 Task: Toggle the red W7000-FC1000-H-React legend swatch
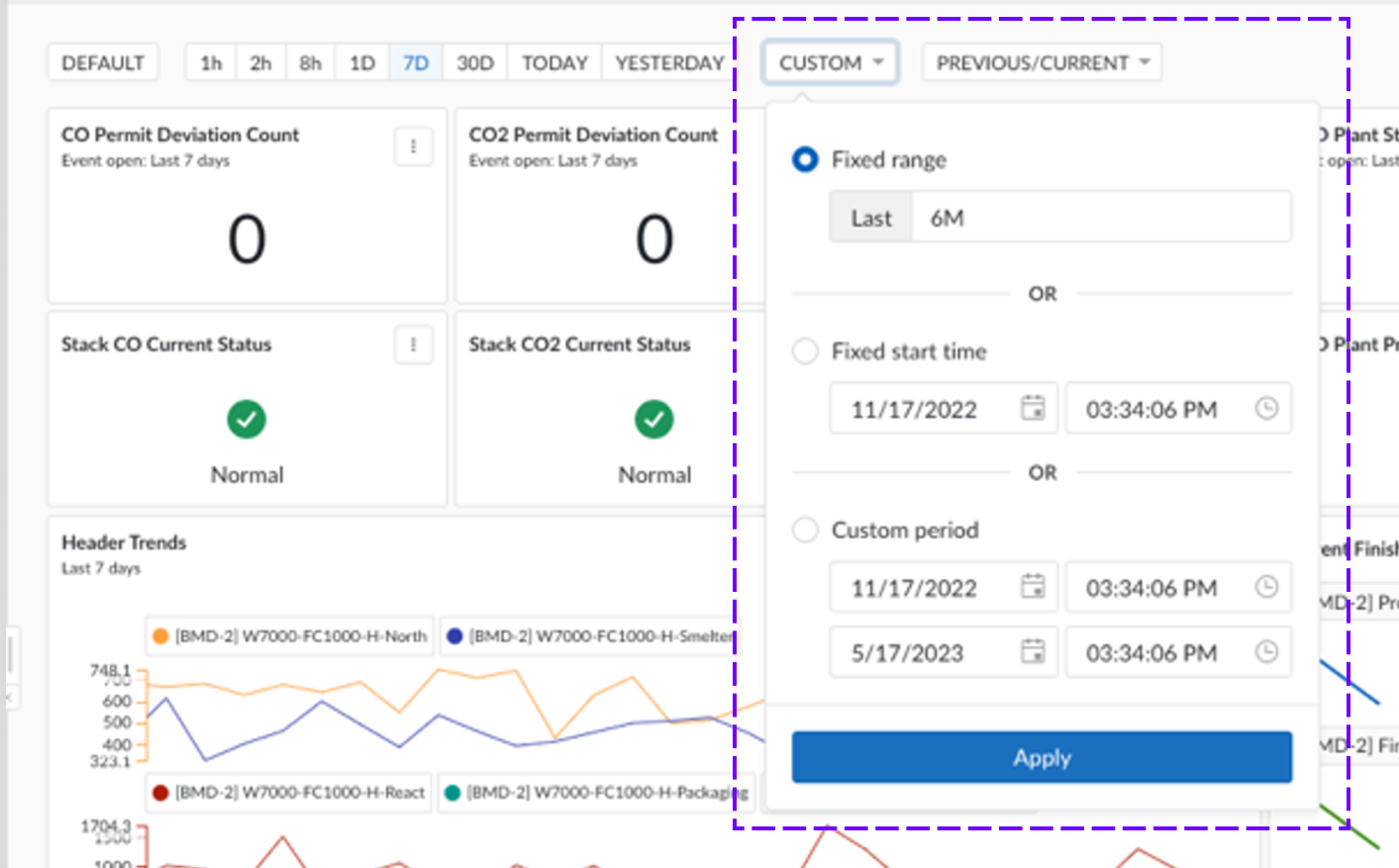[160, 793]
